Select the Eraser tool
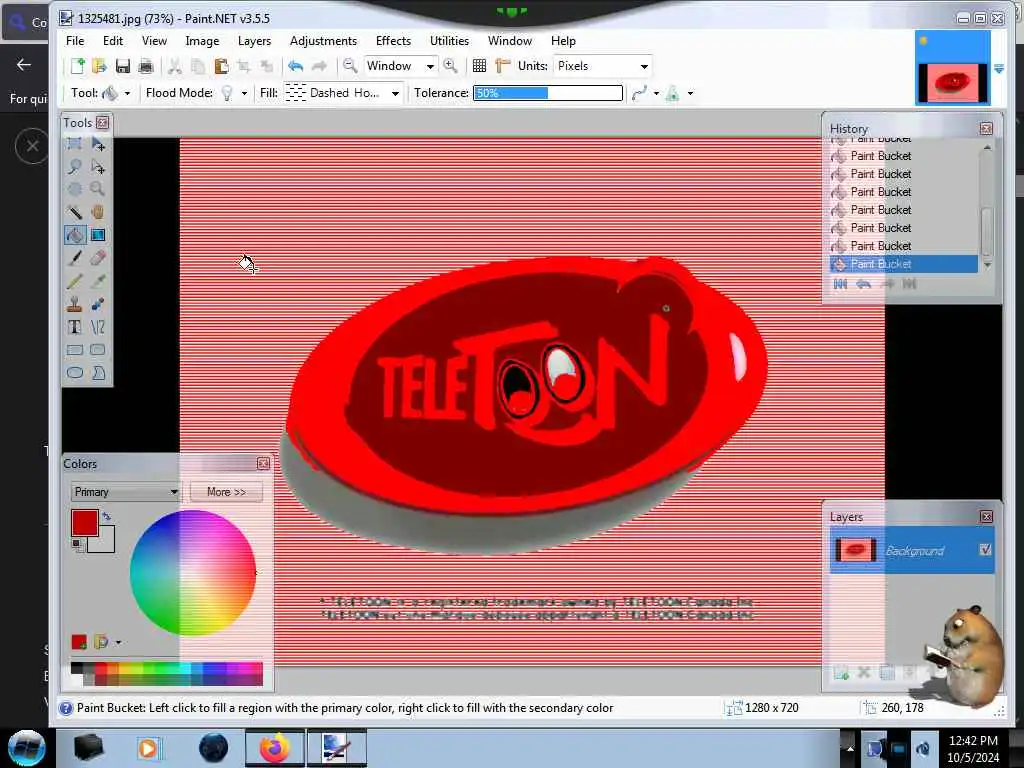 pos(98,258)
